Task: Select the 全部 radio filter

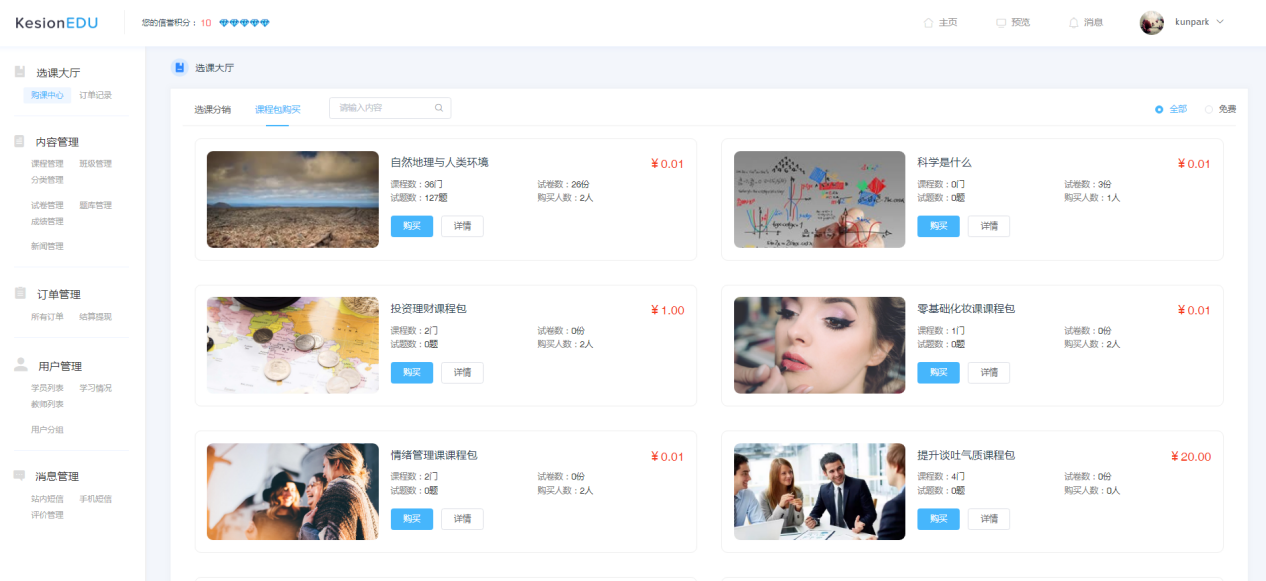Action: pos(1160,108)
